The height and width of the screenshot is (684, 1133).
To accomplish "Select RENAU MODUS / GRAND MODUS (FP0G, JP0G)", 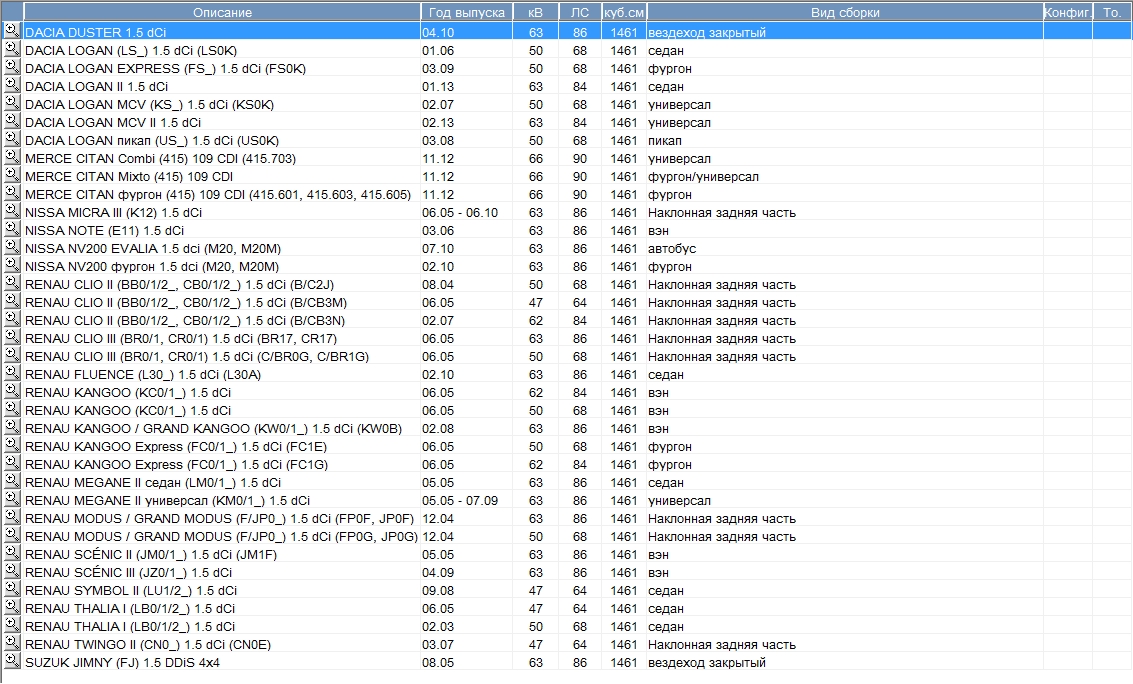I will 221,537.
